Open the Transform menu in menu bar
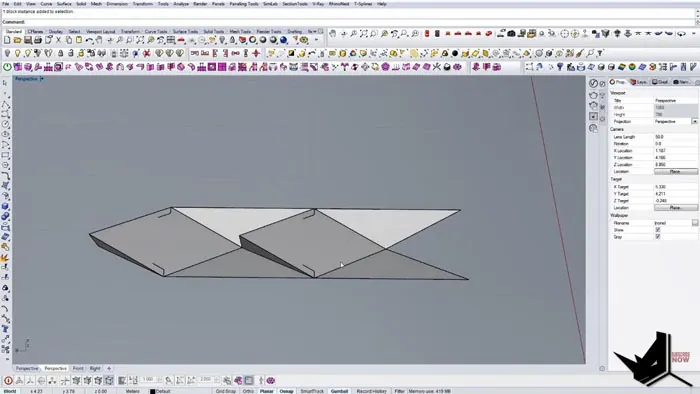Viewport: 700px width, 394px height. (143, 4)
